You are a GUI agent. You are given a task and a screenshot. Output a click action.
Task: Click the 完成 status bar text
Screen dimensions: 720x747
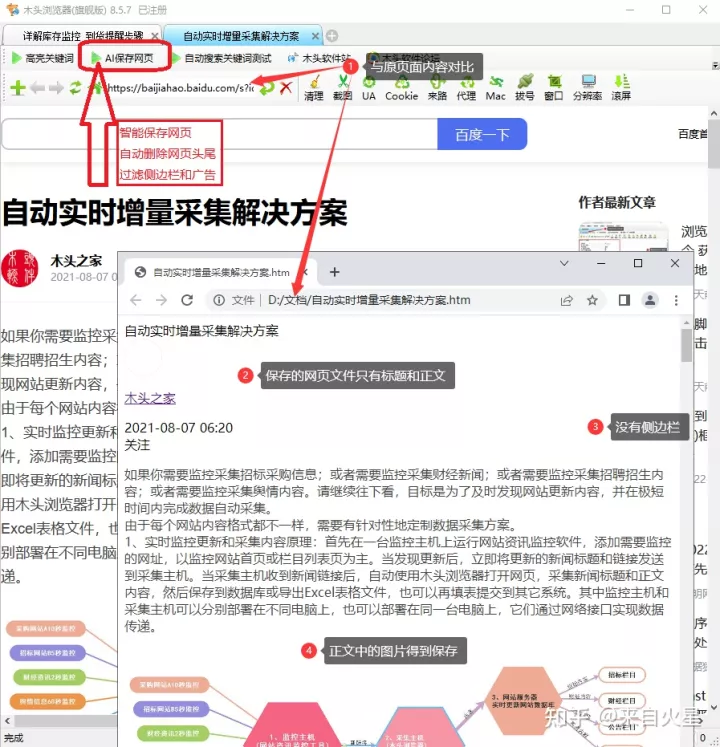12,738
